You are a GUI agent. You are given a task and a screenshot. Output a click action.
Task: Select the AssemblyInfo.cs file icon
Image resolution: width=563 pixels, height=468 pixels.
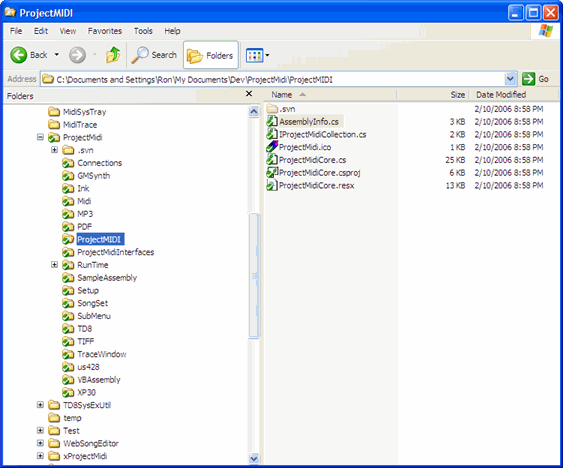click(272, 121)
